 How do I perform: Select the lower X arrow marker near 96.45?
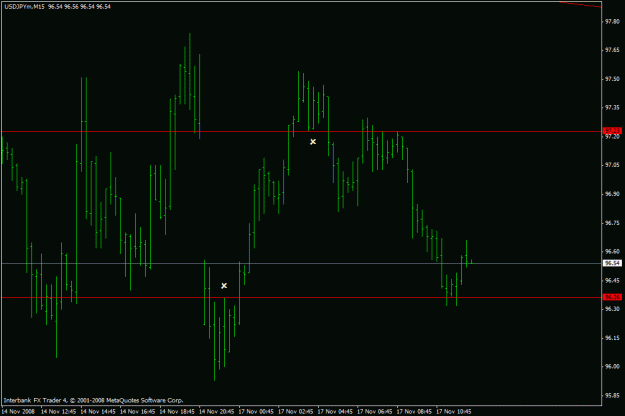[x=224, y=286]
